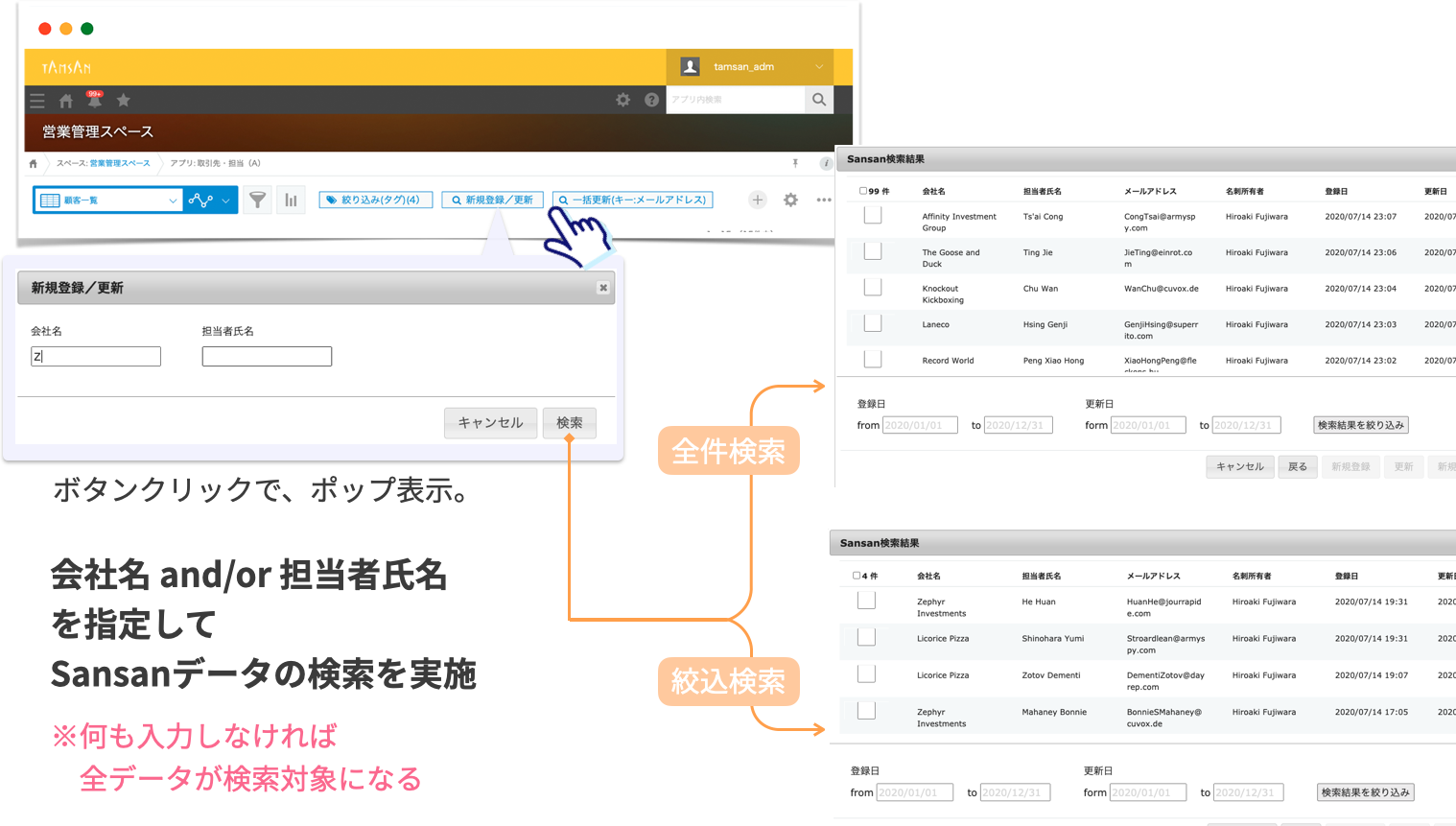Select the first Zephyr Investments row checkbox
The height and width of the screenshot is (826, 1456).
(866, 601)
